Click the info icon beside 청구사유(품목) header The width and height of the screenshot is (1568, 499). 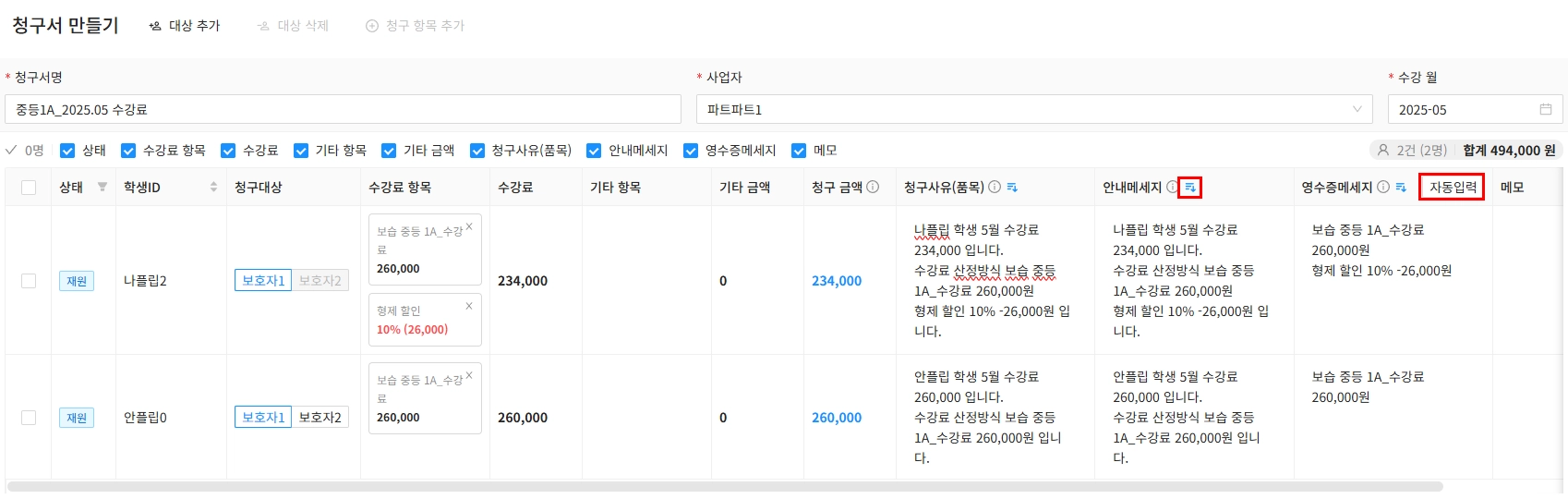tap(995, 188)
